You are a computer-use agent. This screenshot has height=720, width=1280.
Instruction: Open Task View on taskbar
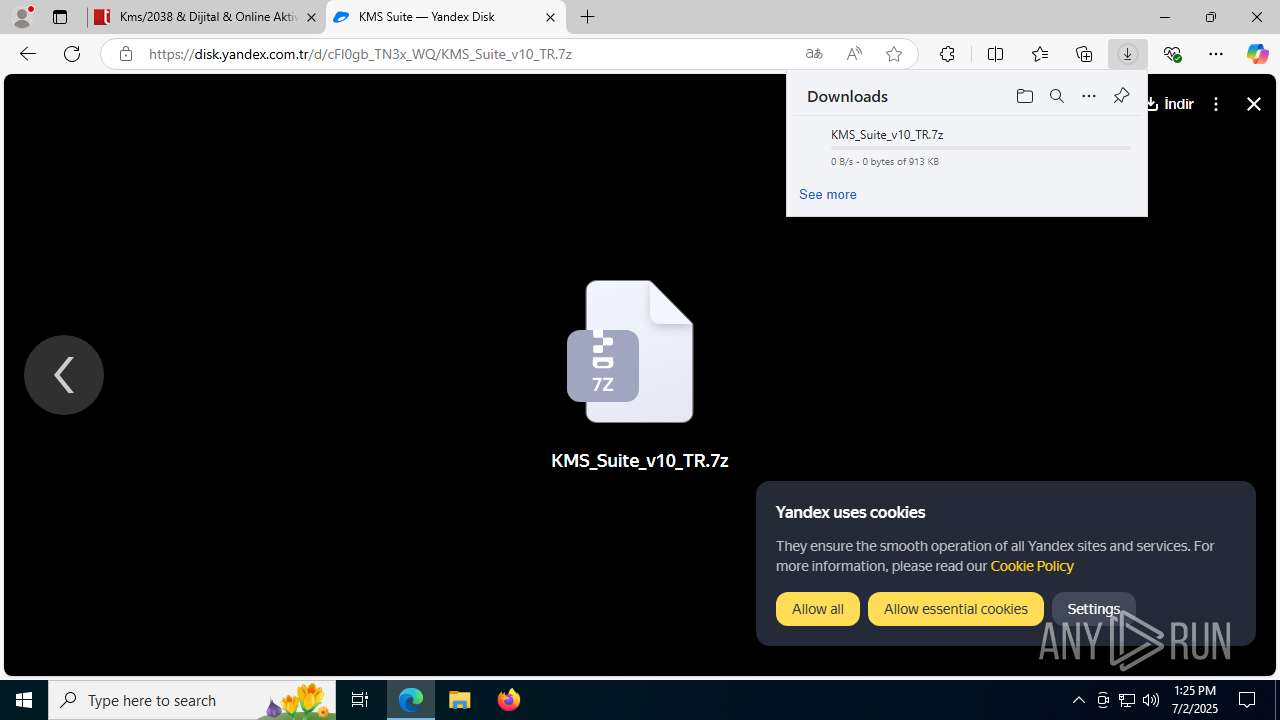coord(360,700)
